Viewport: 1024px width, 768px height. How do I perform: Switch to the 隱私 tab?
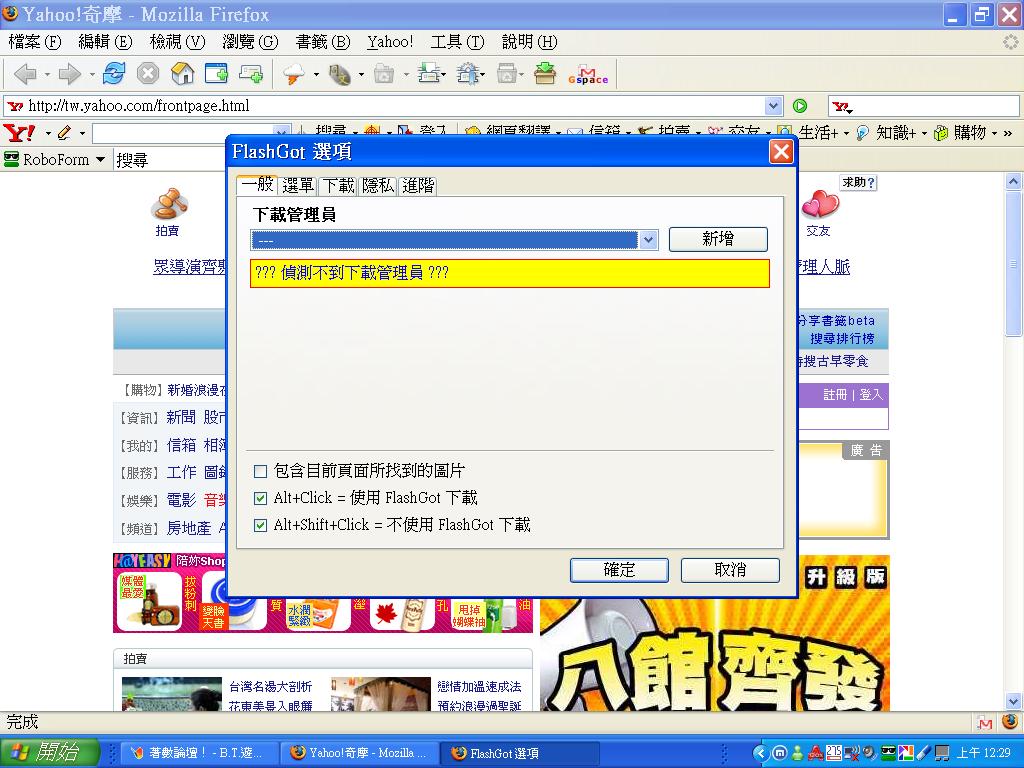tap(378, 185)
